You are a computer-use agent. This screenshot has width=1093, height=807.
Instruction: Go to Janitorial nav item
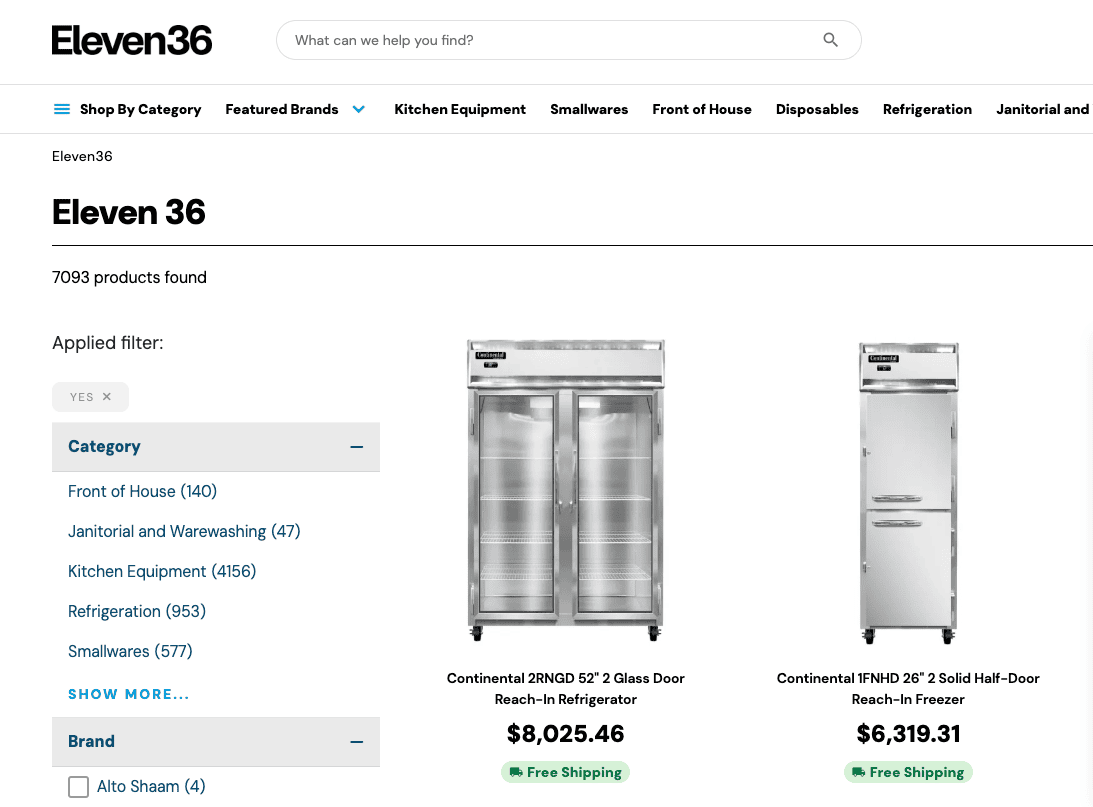tap(1043, 109)
